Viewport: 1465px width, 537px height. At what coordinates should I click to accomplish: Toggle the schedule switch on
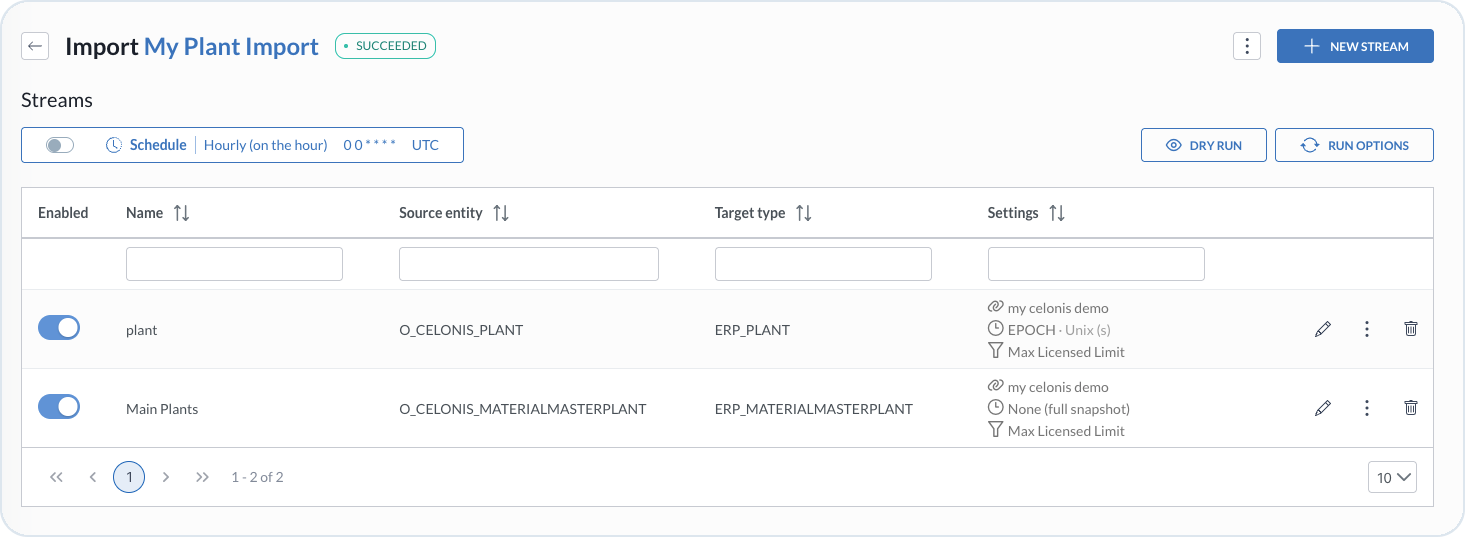click(60, 145)
